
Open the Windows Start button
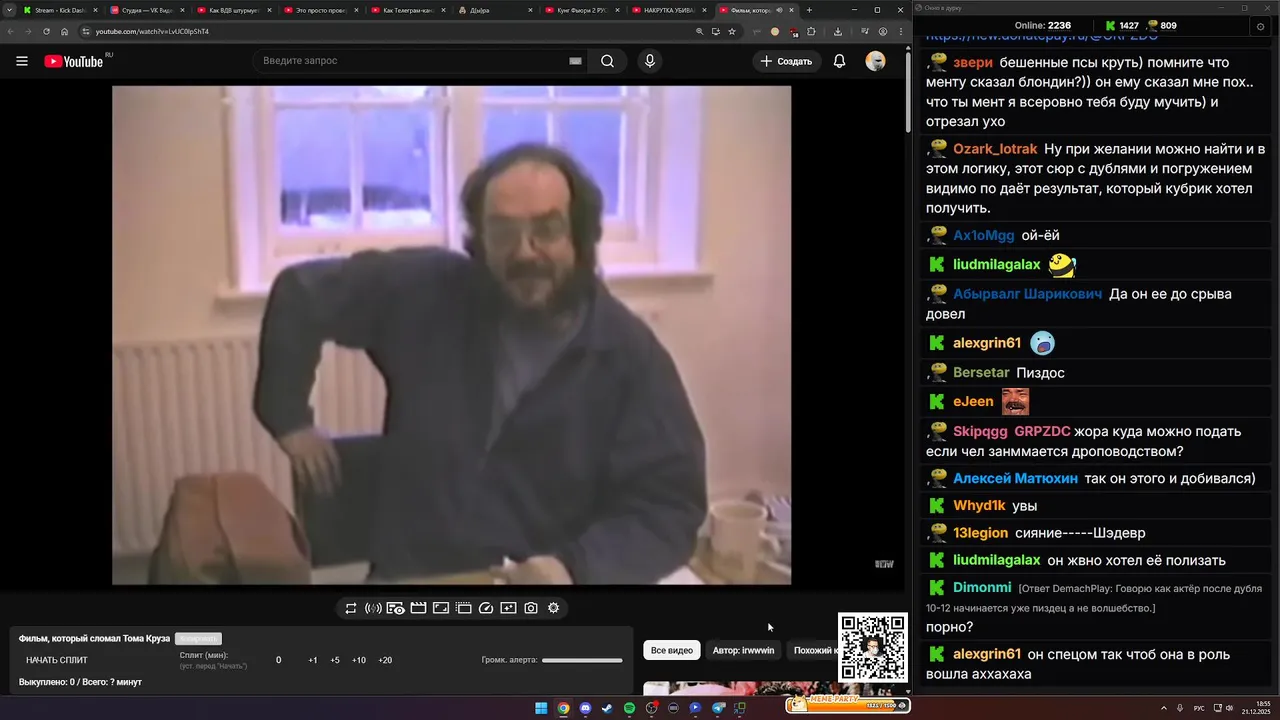click(541, 708)
